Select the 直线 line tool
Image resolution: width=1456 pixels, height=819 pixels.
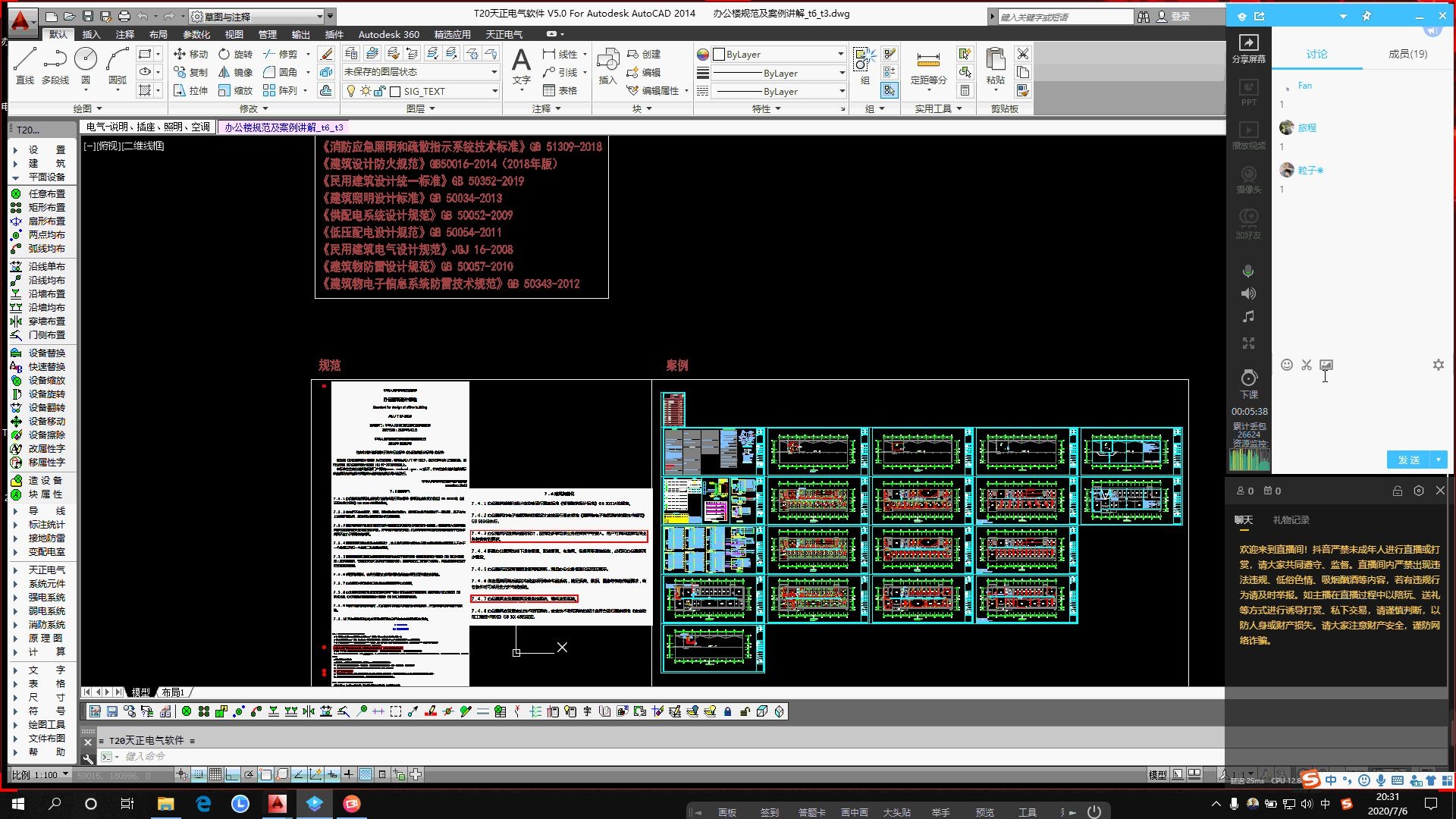[24, 65]
